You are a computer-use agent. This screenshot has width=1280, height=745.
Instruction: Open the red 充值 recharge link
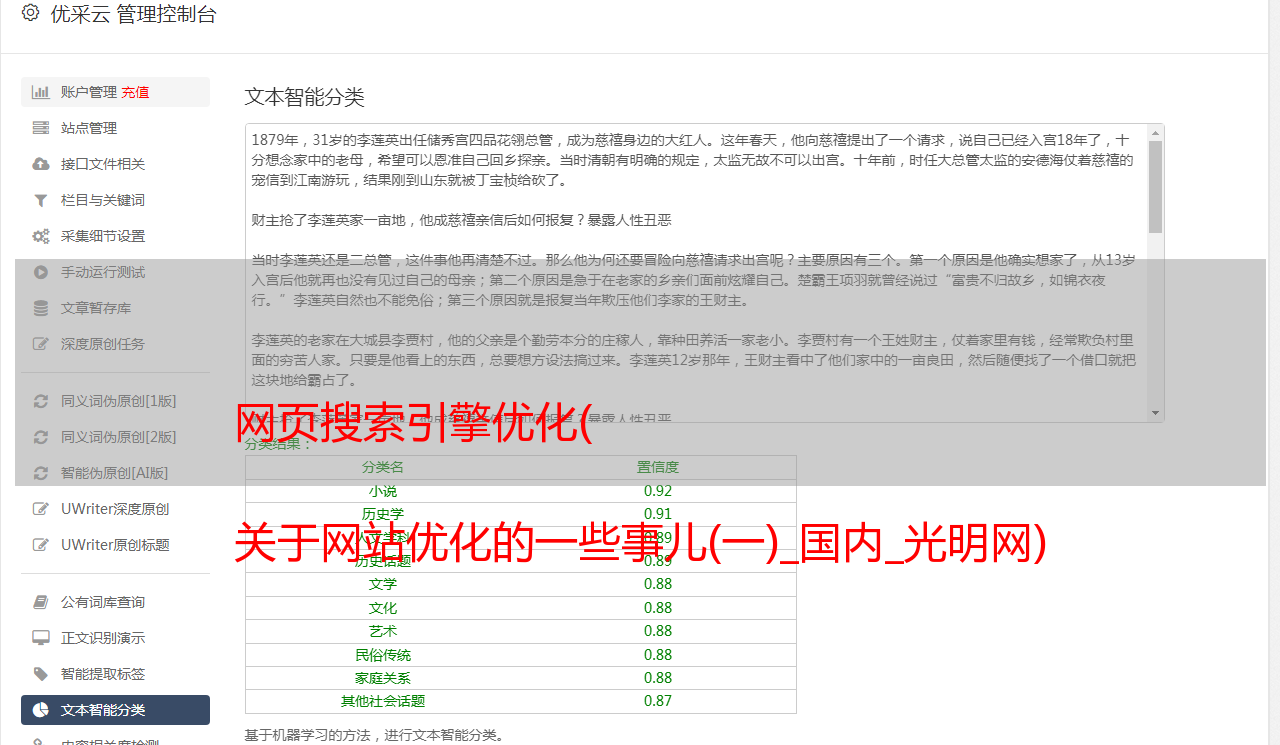pyautogui.click(x=135, y=92)
